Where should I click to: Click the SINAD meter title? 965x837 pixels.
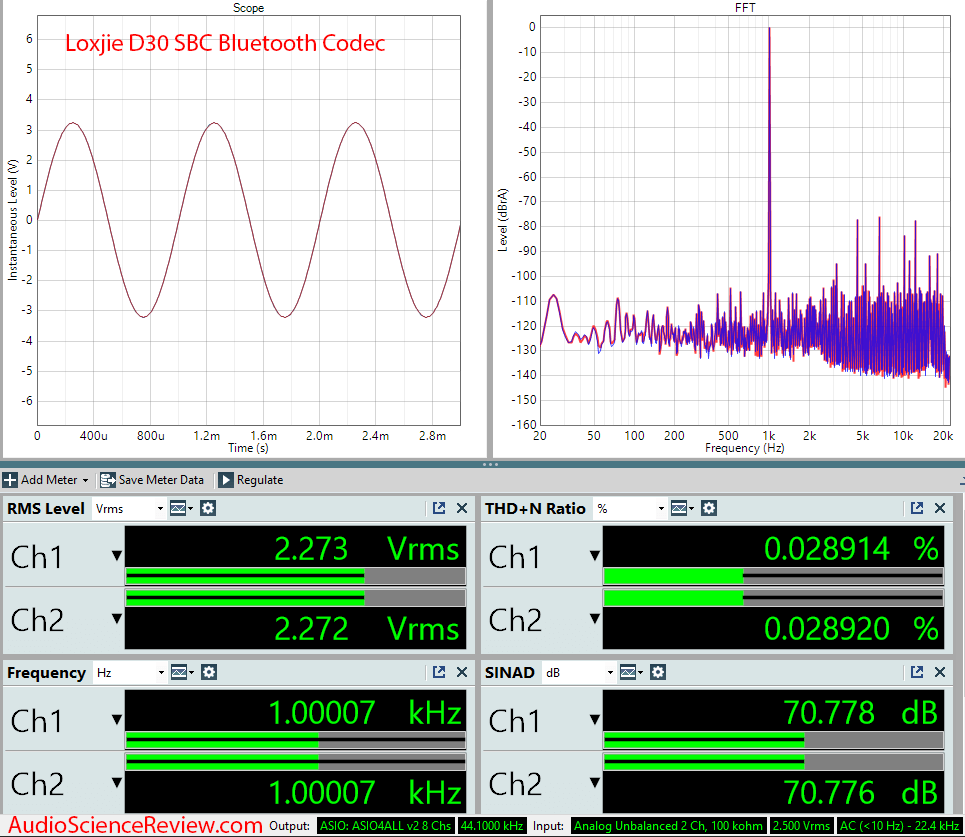click(510, 673)
